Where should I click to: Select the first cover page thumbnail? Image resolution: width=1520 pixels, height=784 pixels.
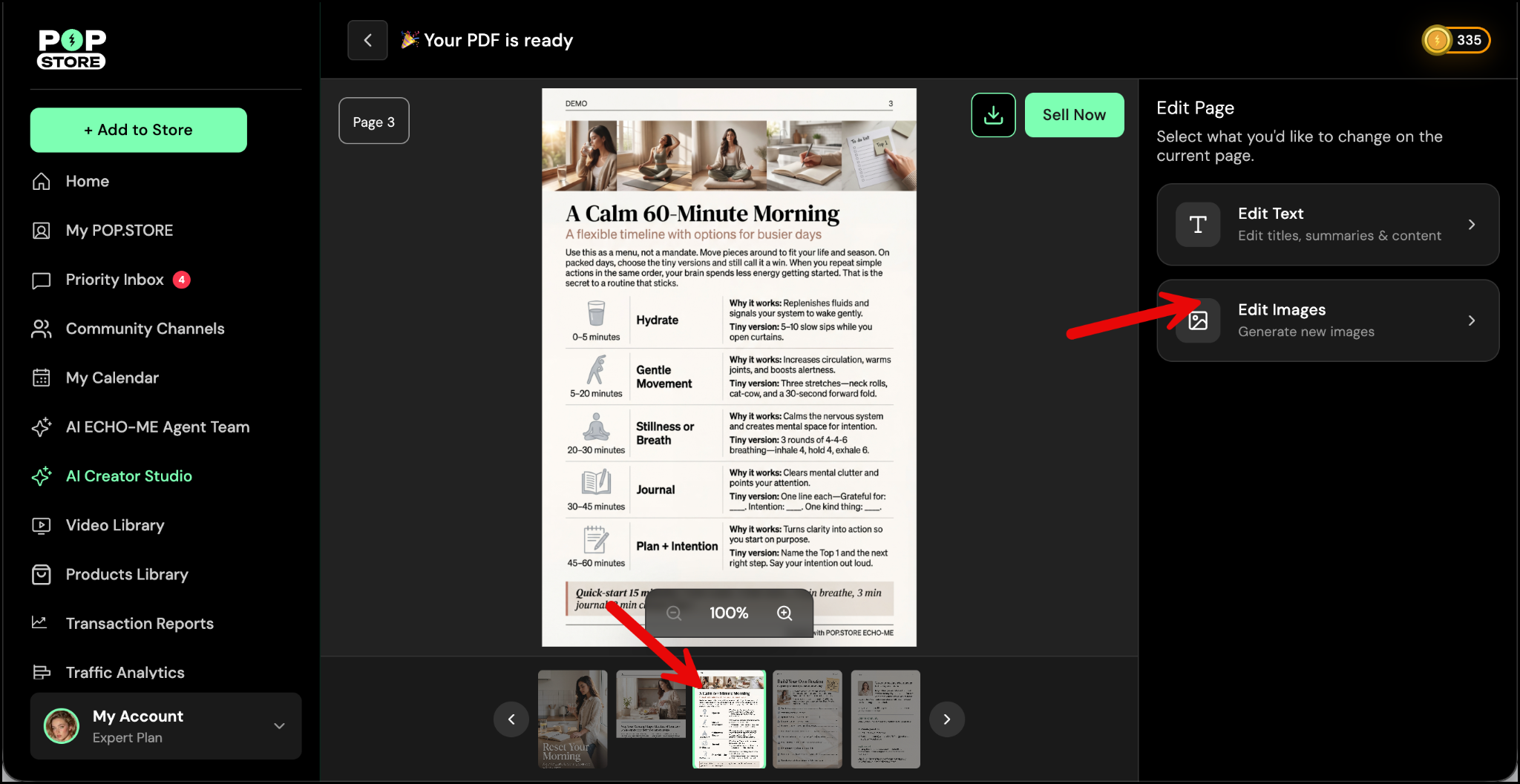(572, 719)
